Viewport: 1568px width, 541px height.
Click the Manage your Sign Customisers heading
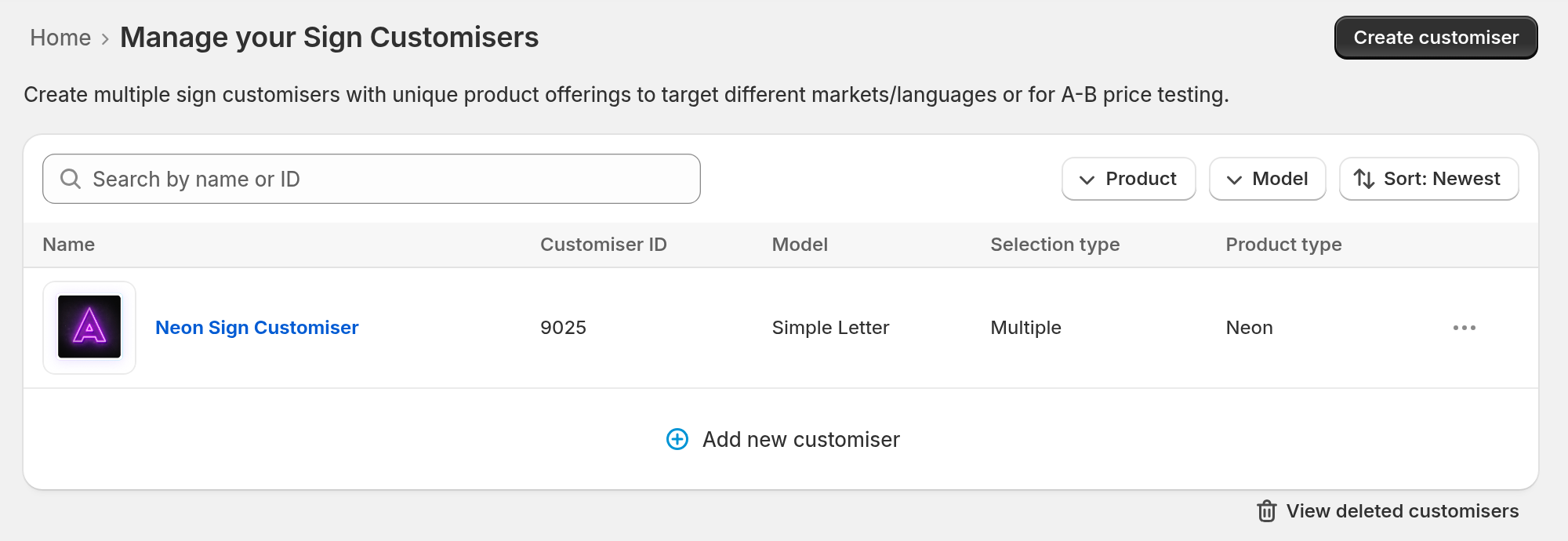pyautogui.click(x=329, y=38)
